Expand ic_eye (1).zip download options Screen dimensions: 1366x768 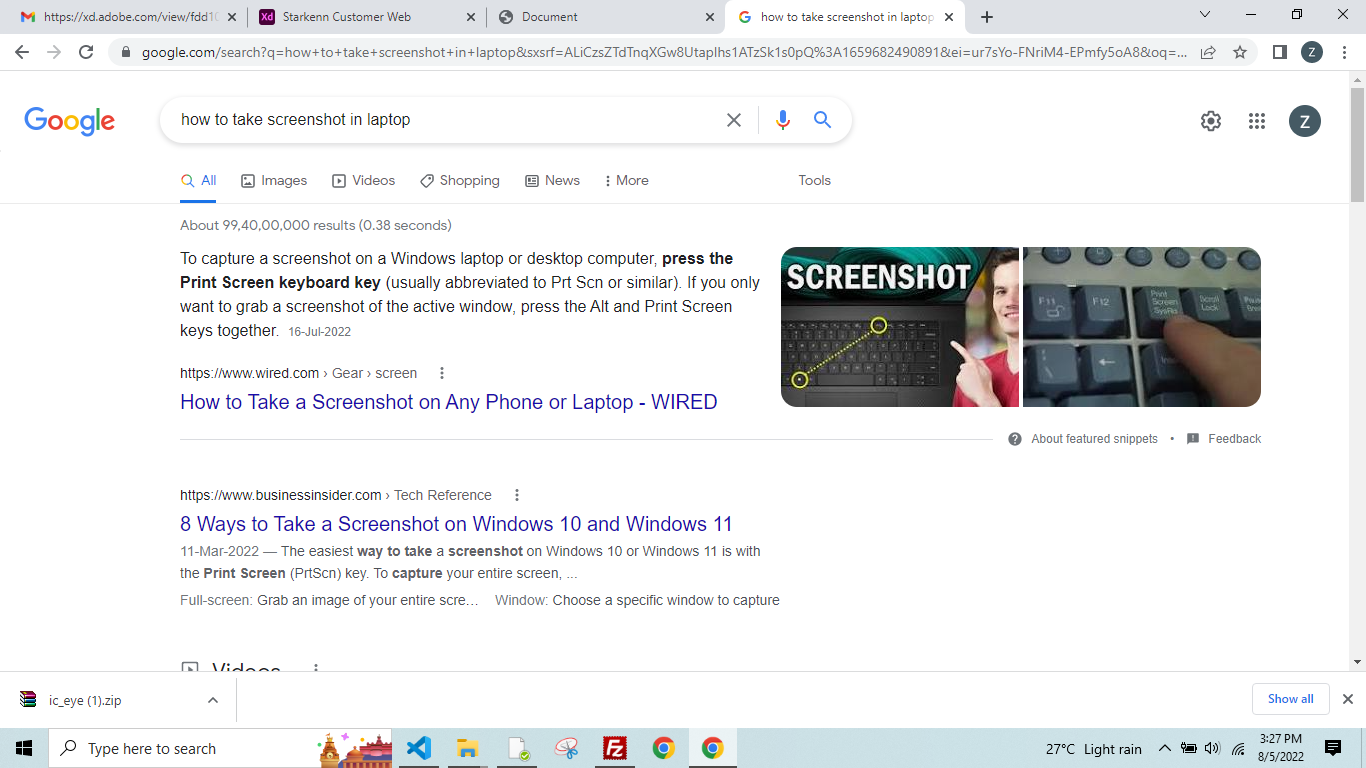tap(213, 700)
